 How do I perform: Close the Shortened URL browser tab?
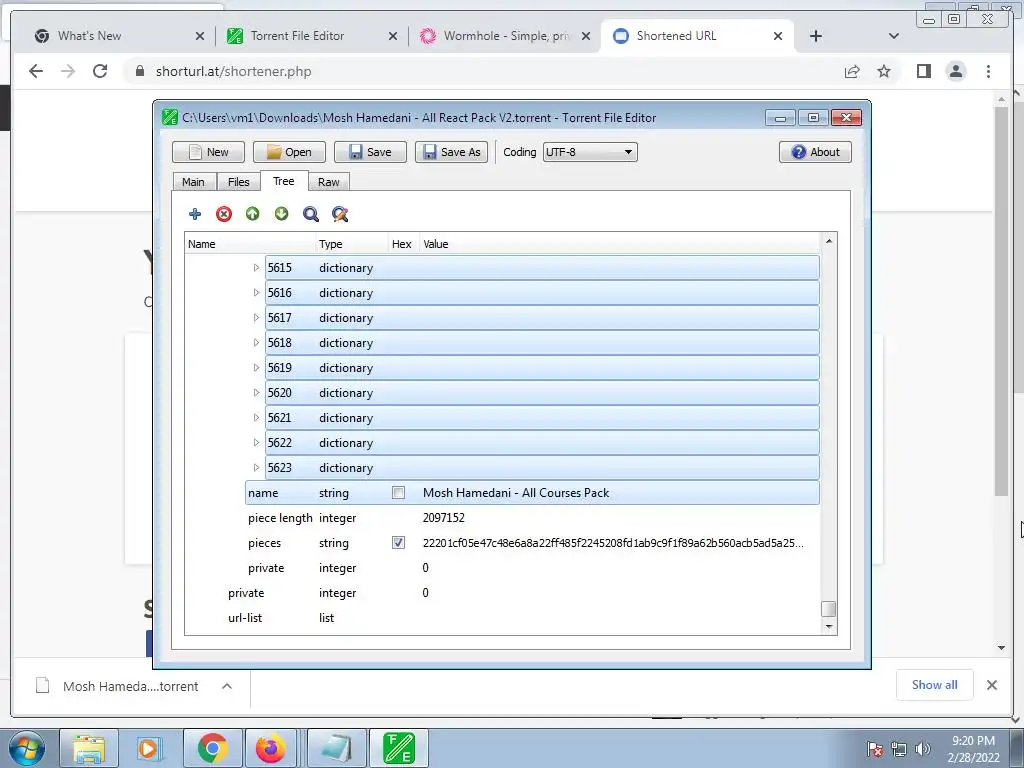coord(778,37)
